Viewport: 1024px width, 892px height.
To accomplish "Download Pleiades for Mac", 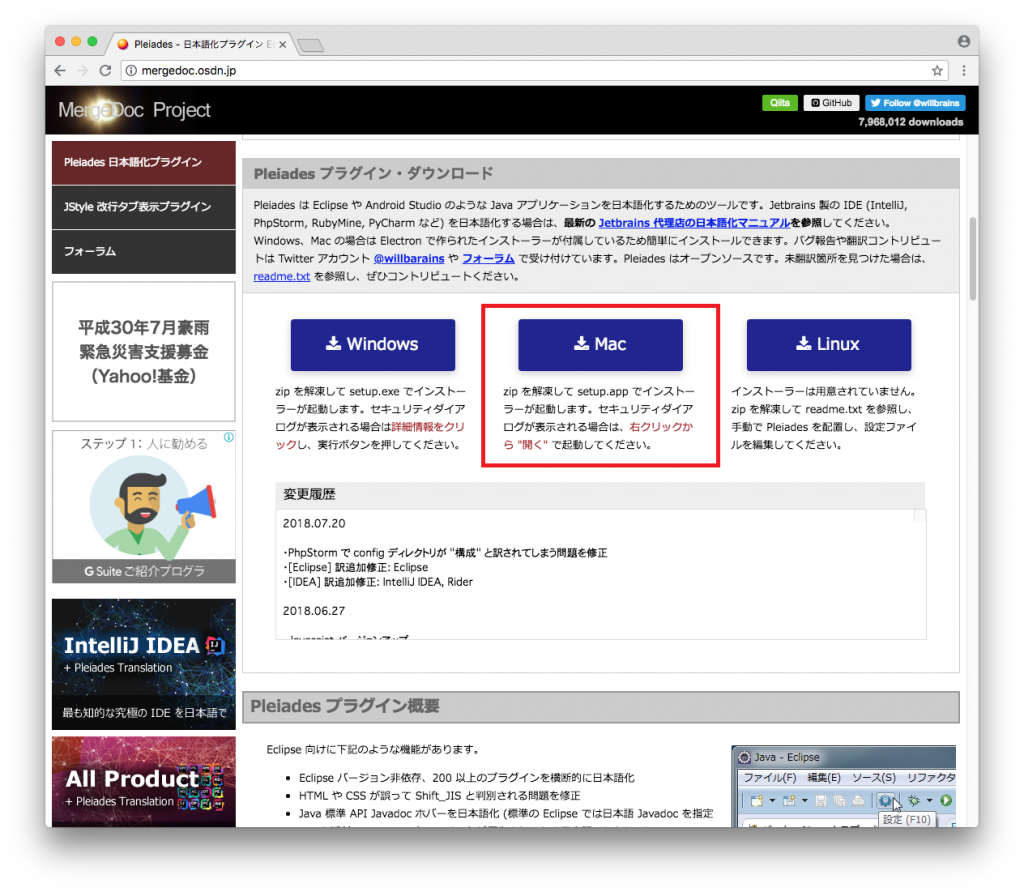I will point(600,344).
